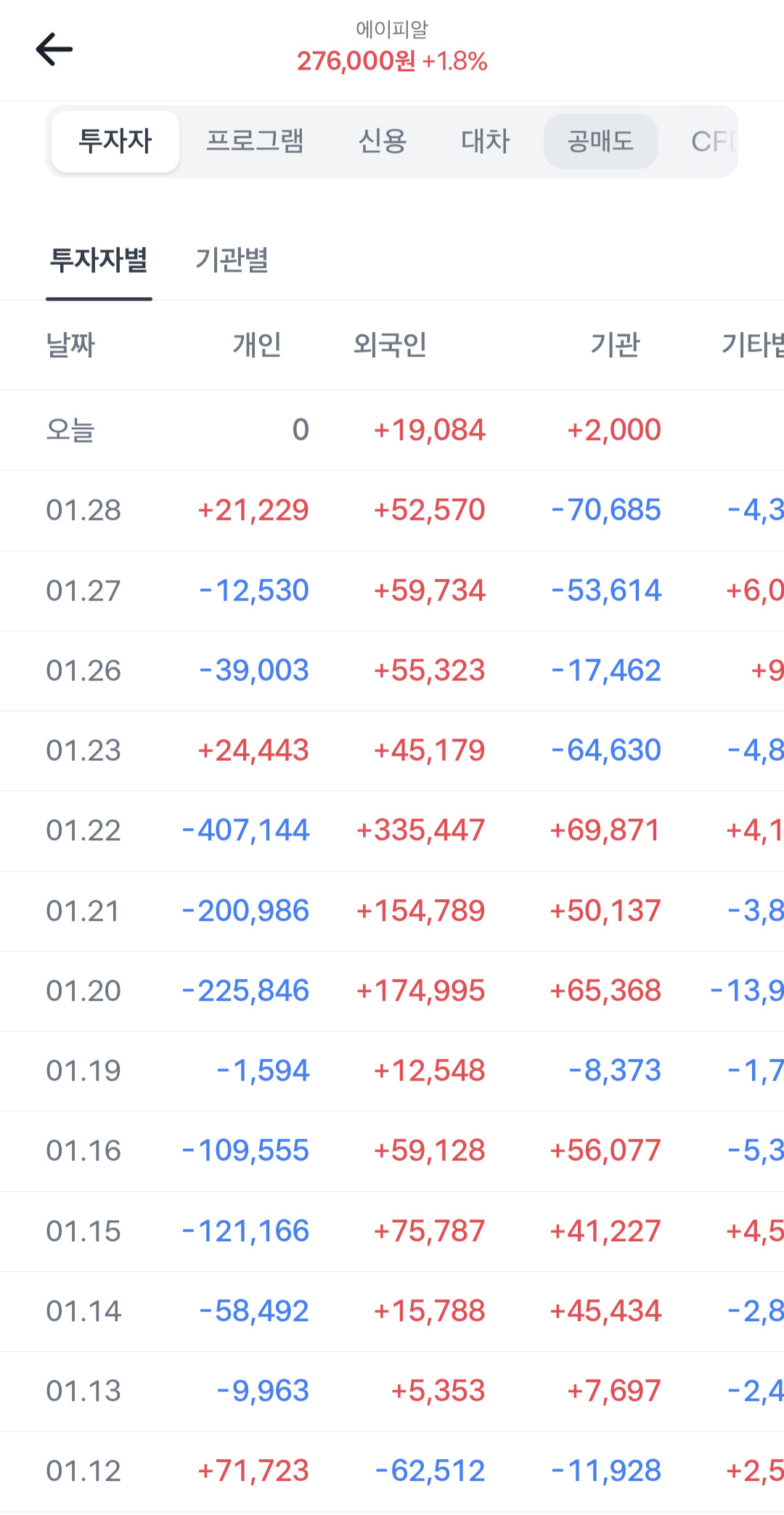The height and width of the screenshot is (1515, 784).
Task: Open the 신용 tab
Action: (383, 141)
